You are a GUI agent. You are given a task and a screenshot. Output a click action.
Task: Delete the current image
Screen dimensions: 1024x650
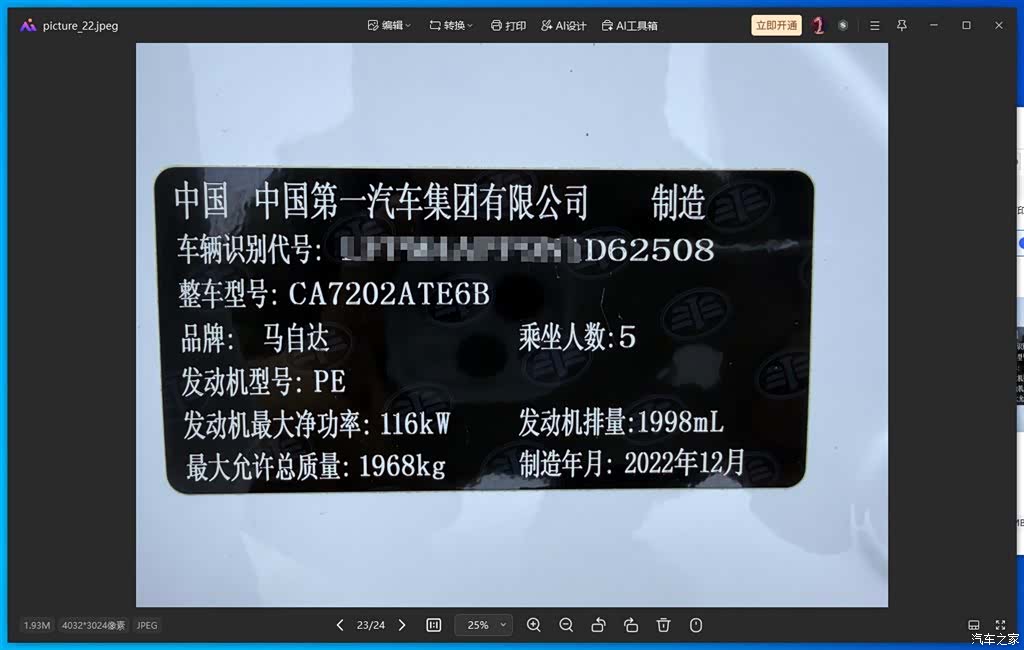point(664,625)
